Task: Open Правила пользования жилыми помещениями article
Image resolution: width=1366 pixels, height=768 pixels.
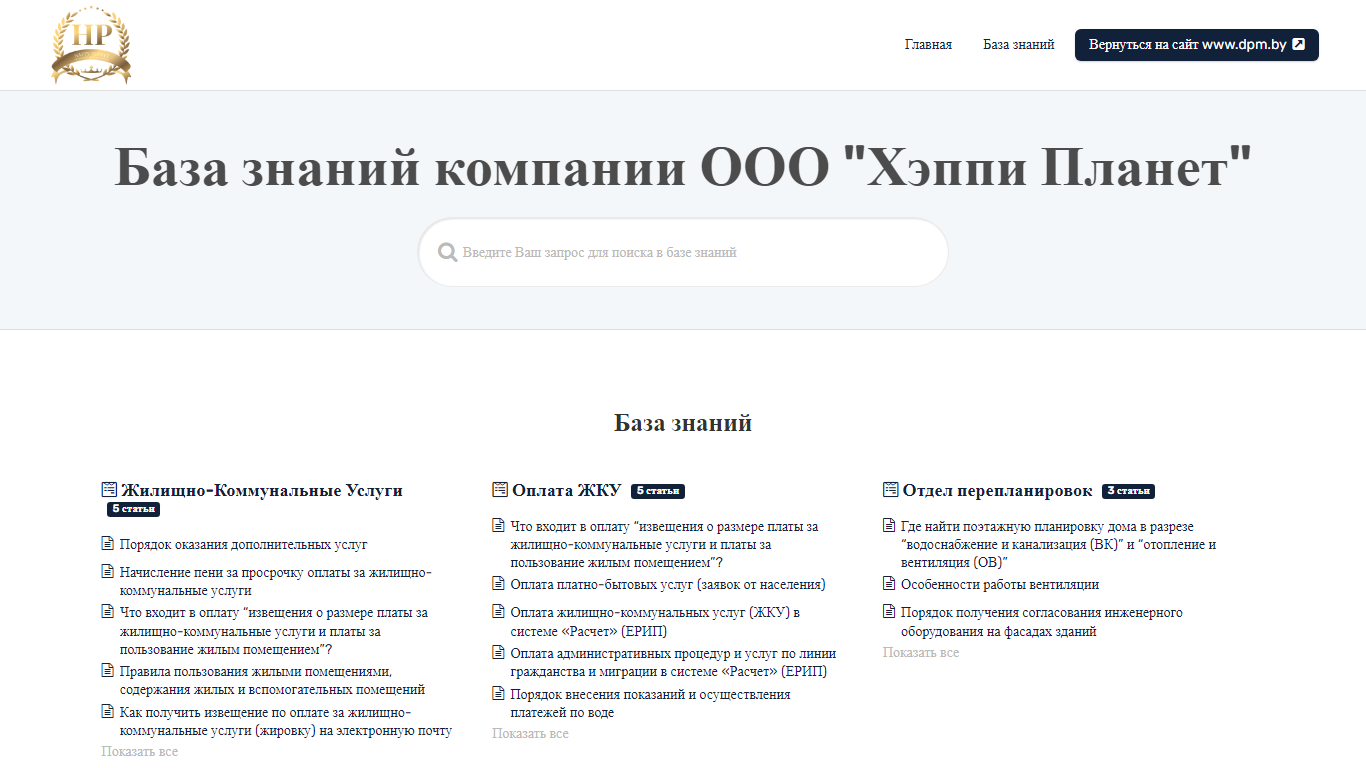Action: pyautogui.click(x=272, y=680)
